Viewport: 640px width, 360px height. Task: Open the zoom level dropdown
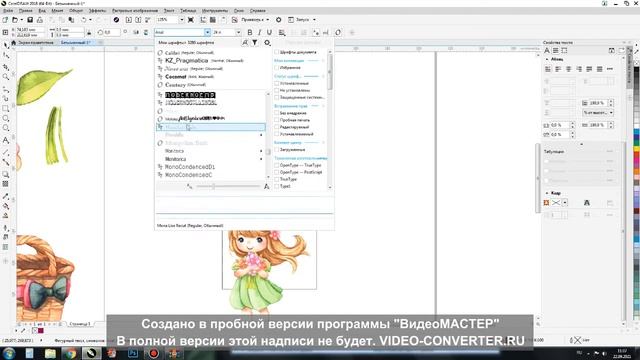click(x=182, y=20)
